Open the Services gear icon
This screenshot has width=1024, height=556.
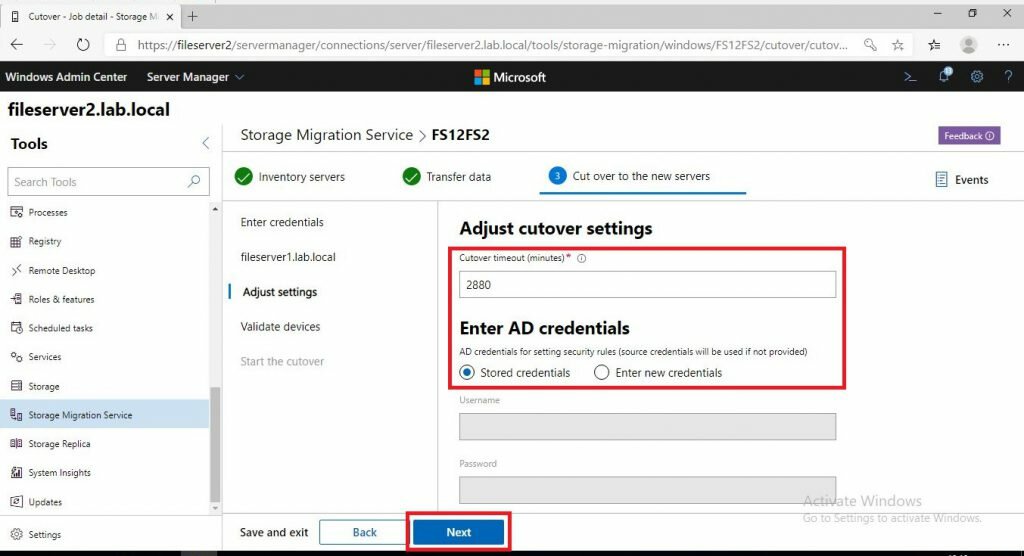click(x=16, y=357)
